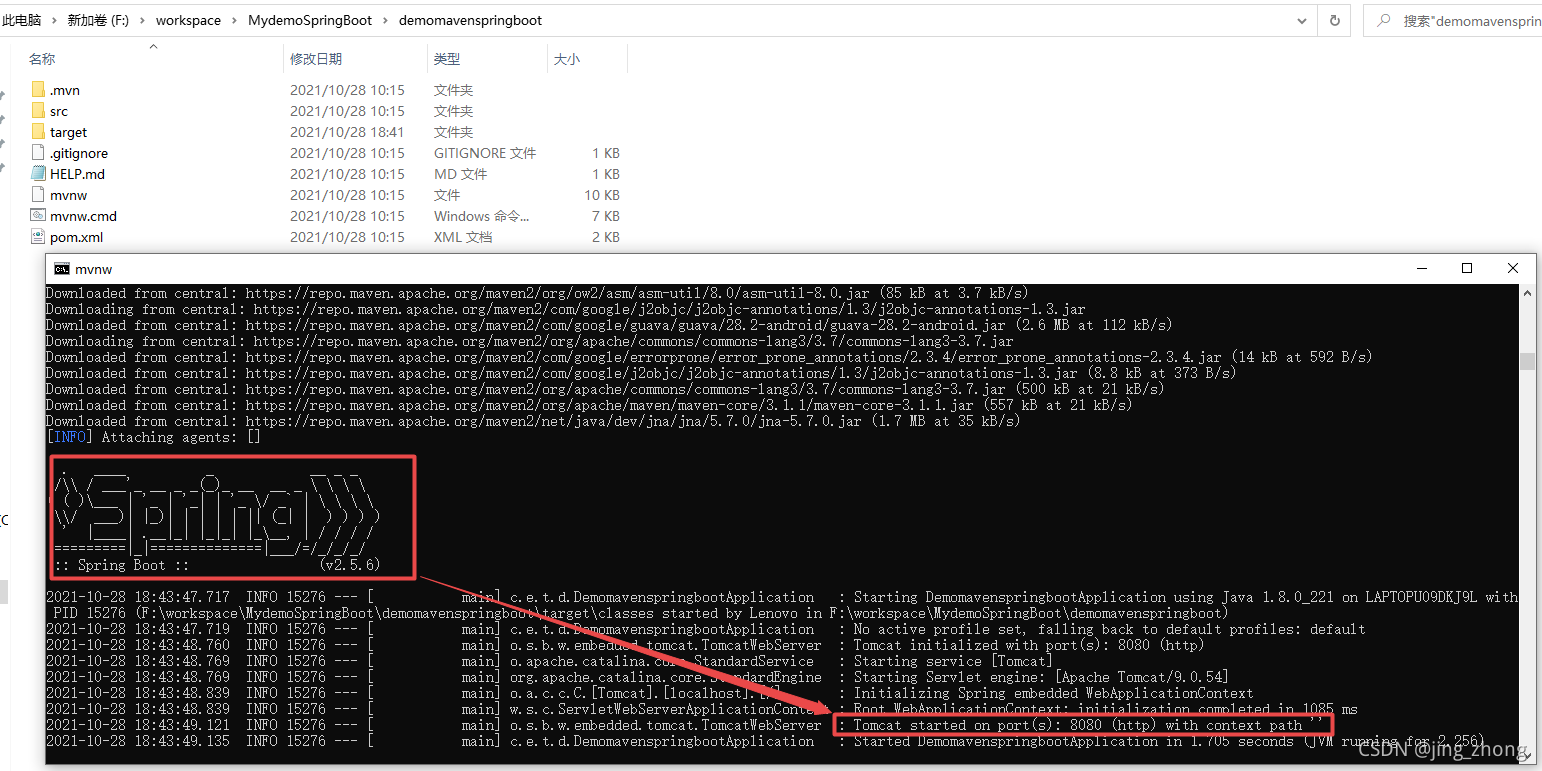Expand chevron after 此电脑 in breadcrumb
The image size is (1542, 771).
54,20
